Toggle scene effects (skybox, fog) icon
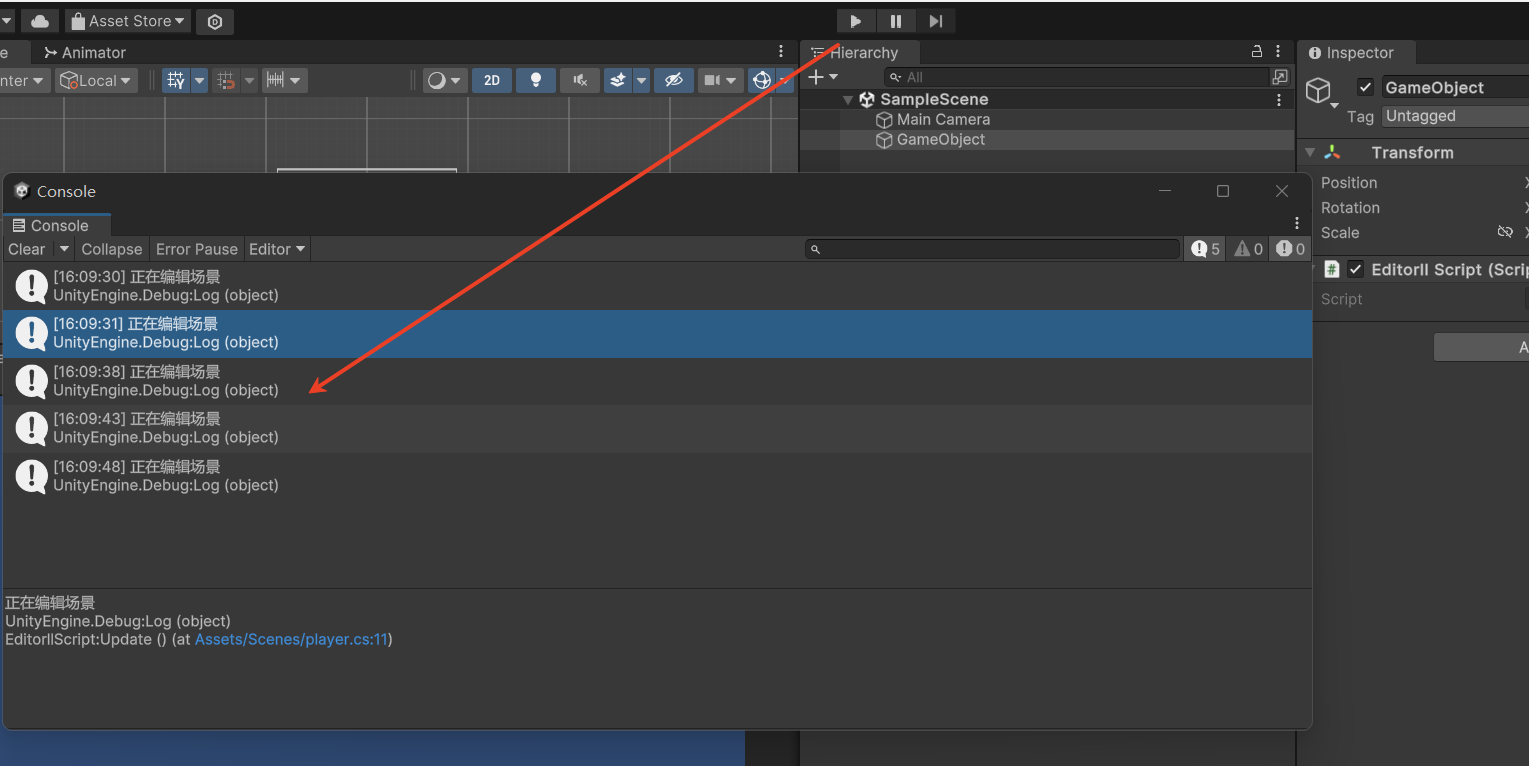The image size is (1529, 766). tap(618, 81)
